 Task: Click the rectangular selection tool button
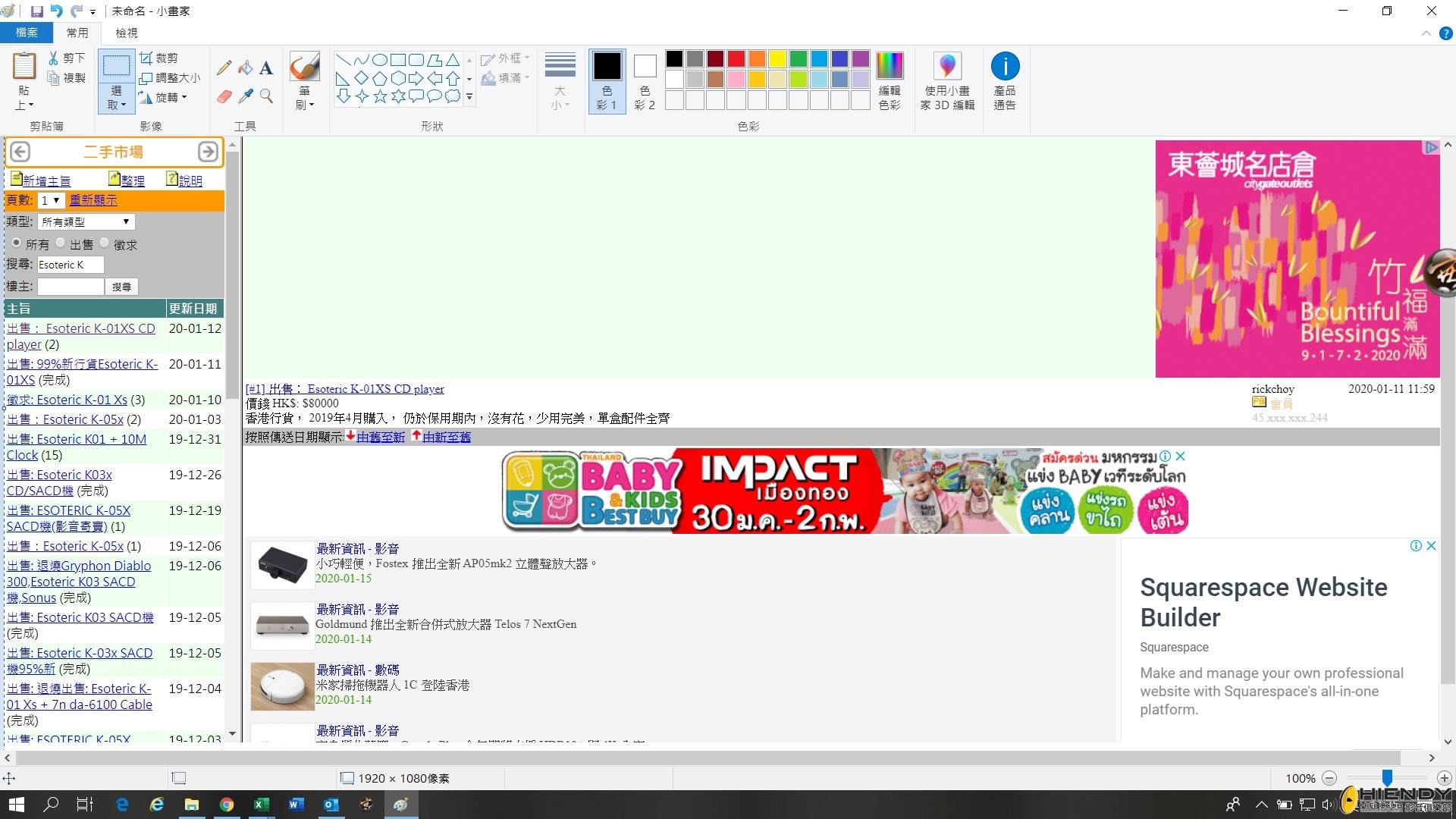[x=116, y=65]
